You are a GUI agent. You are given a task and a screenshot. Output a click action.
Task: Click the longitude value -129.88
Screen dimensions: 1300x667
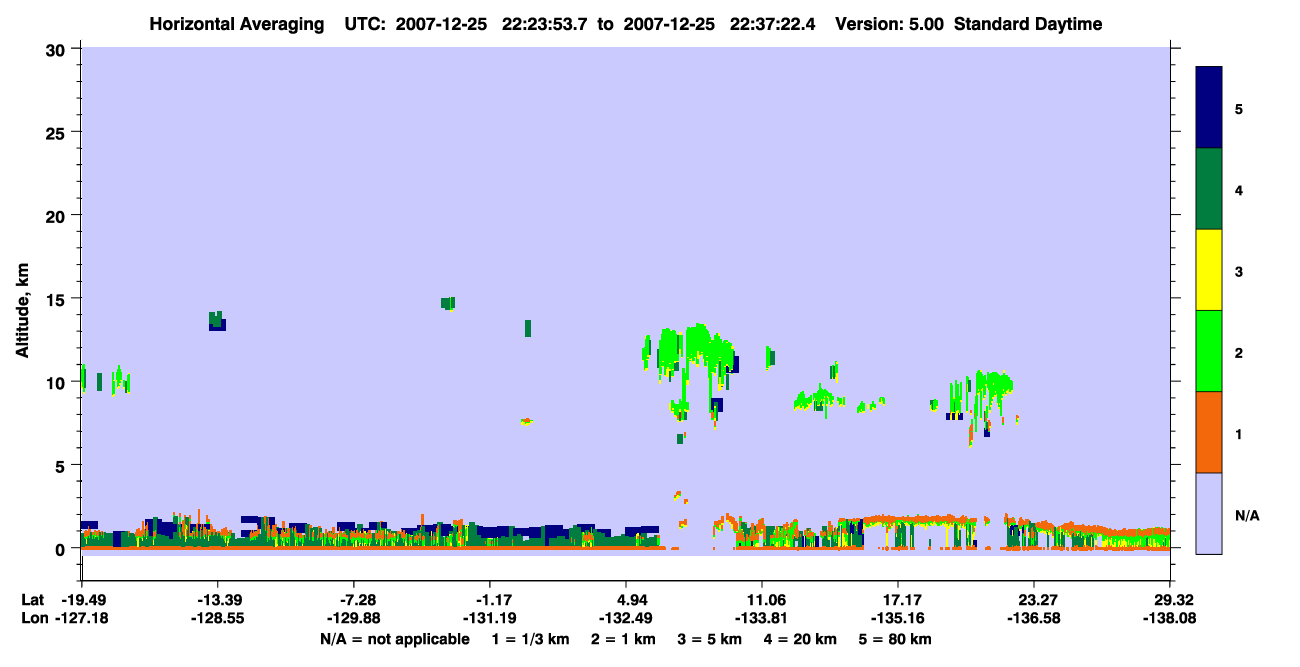(354, 618)
